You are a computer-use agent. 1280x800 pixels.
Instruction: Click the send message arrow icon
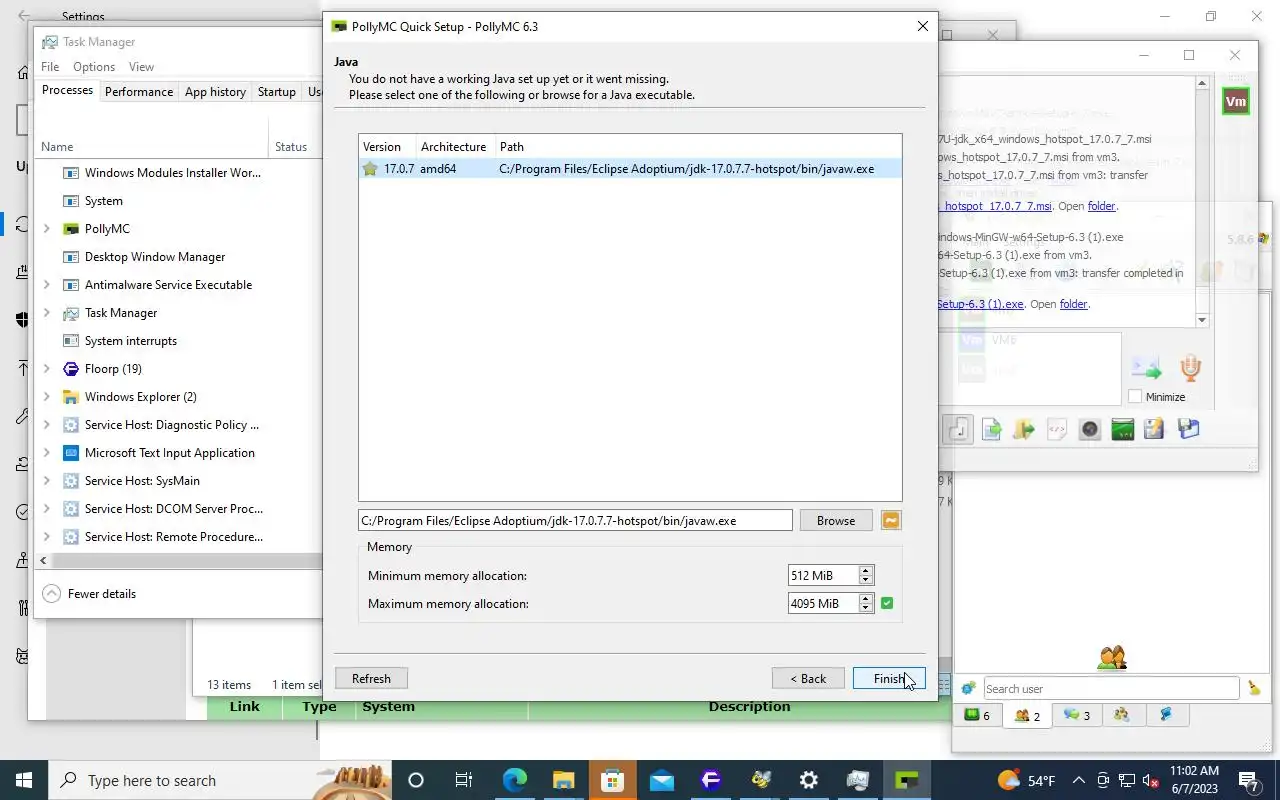click(x=1146, y=368)
